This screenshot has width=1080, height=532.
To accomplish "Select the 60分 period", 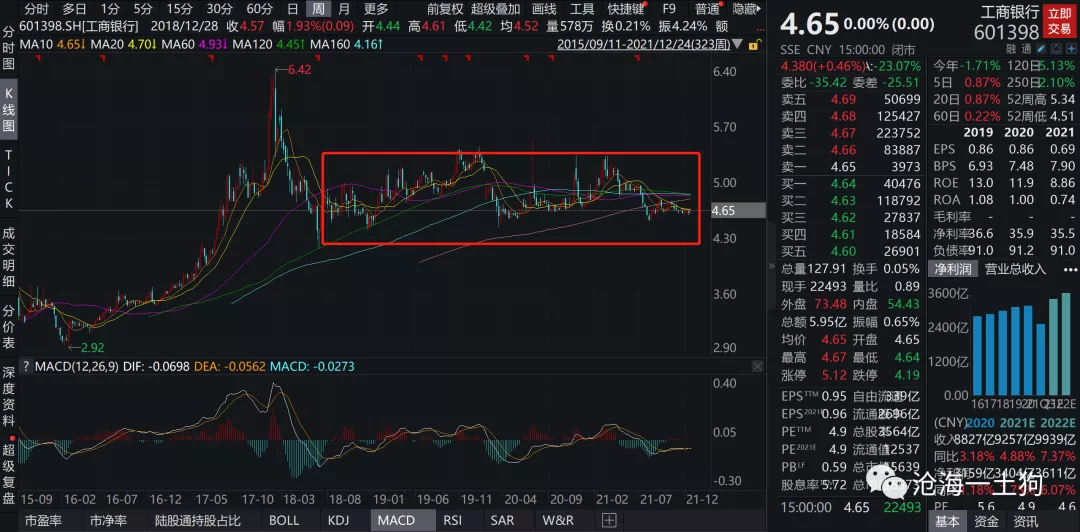I will click(x=260, y=9).
